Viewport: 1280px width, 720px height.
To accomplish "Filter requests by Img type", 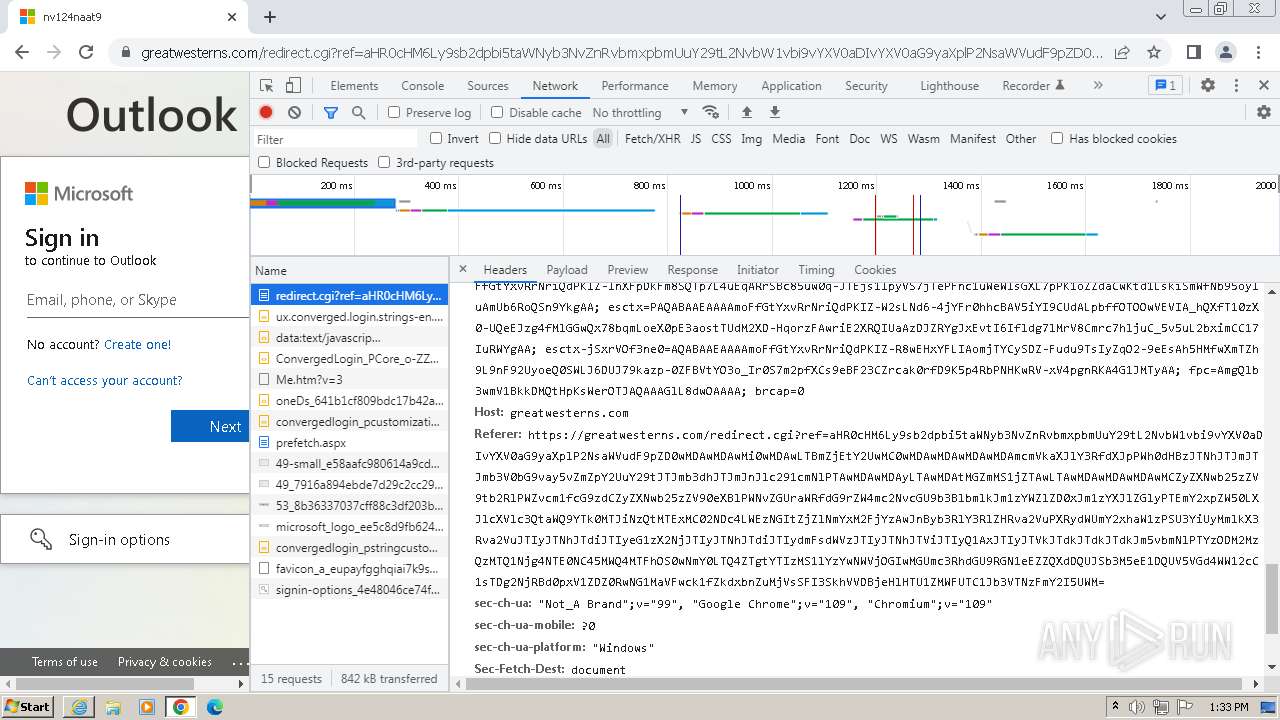I will tap(752, 139).
